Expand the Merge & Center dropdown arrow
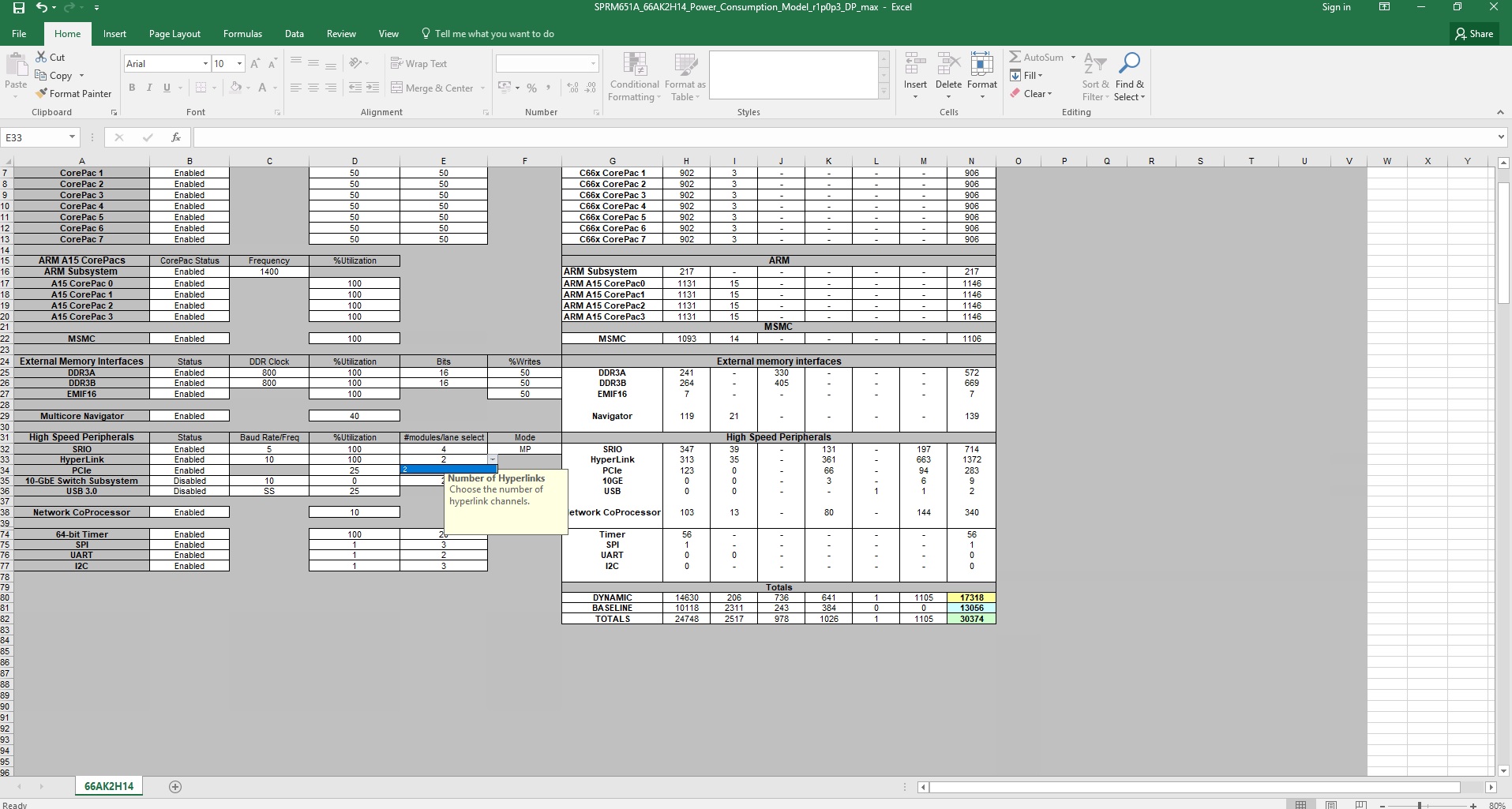 pos(482,88)
